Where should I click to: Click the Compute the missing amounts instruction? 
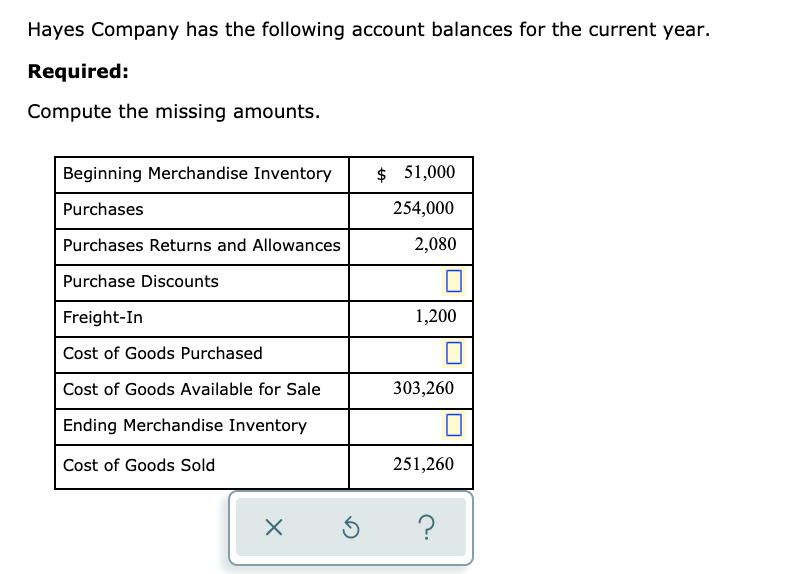[174, 112]
